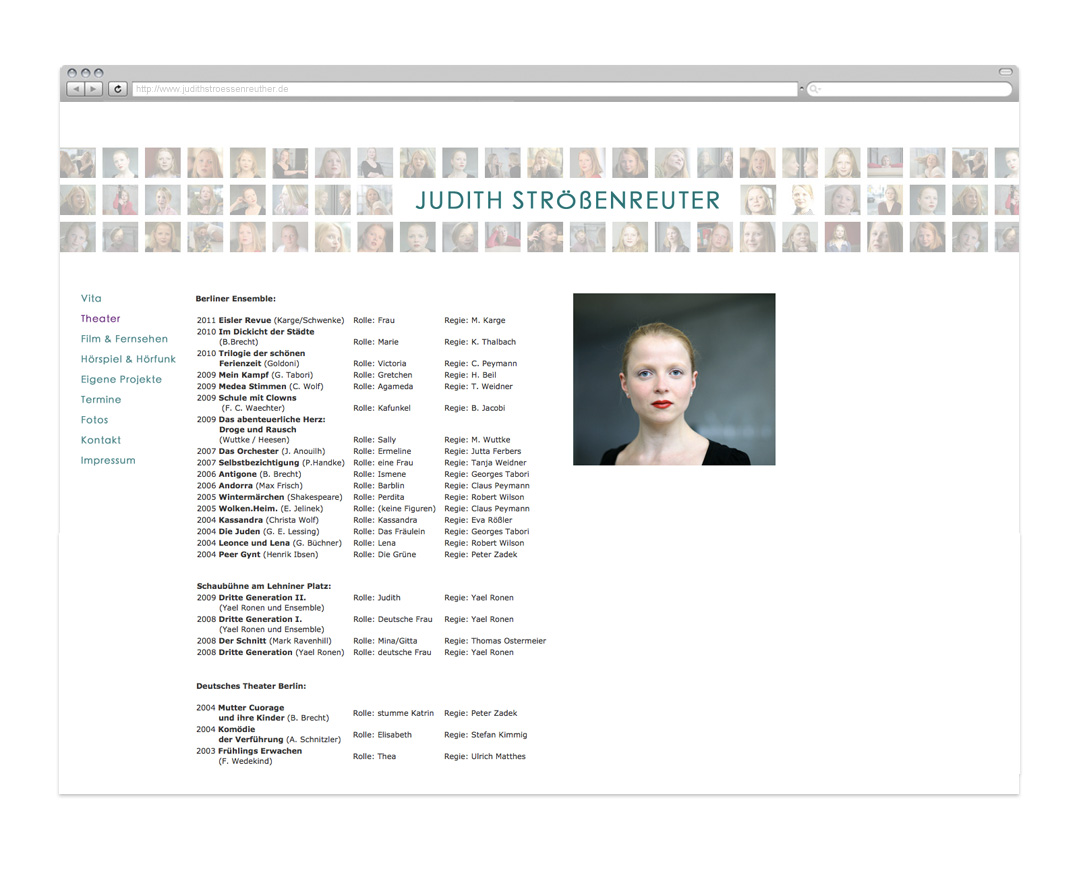The image size is (1080, 870).
Task: Click 'Regie: Ulrich Matthes' text
Action: tap(484, 756)
